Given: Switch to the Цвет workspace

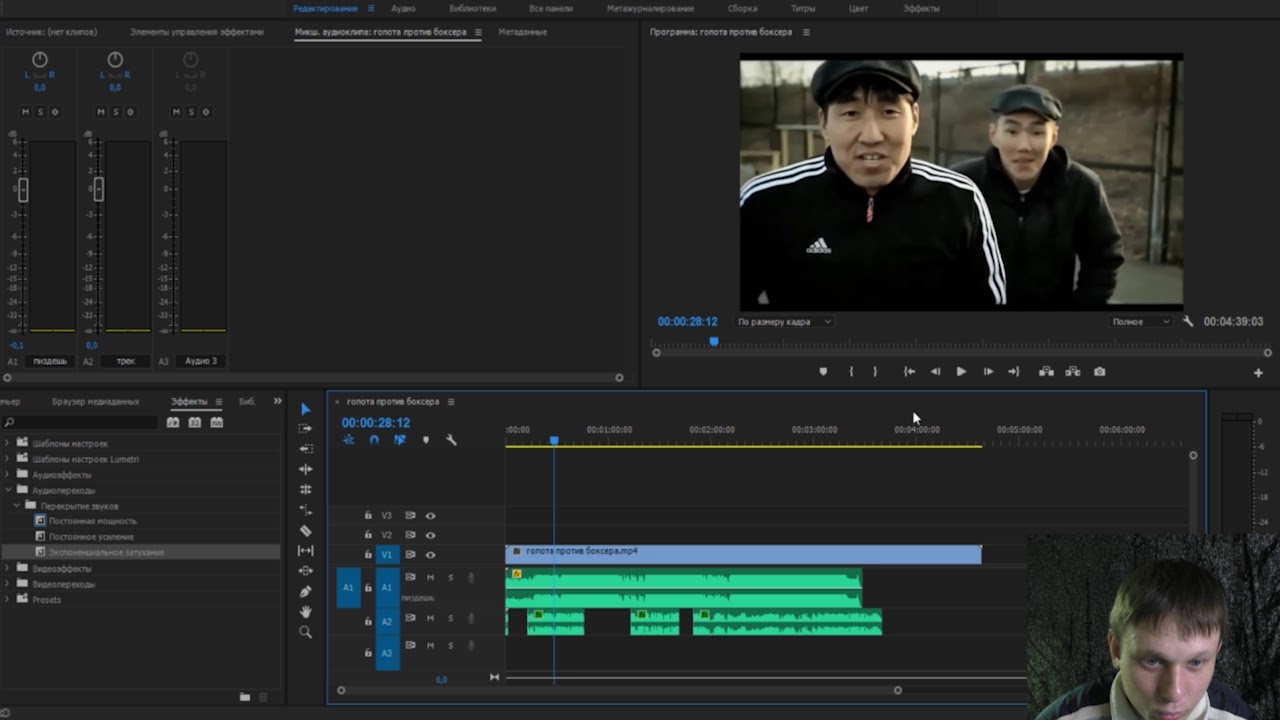Looking at the screenshot, I should tap(858, 8).
